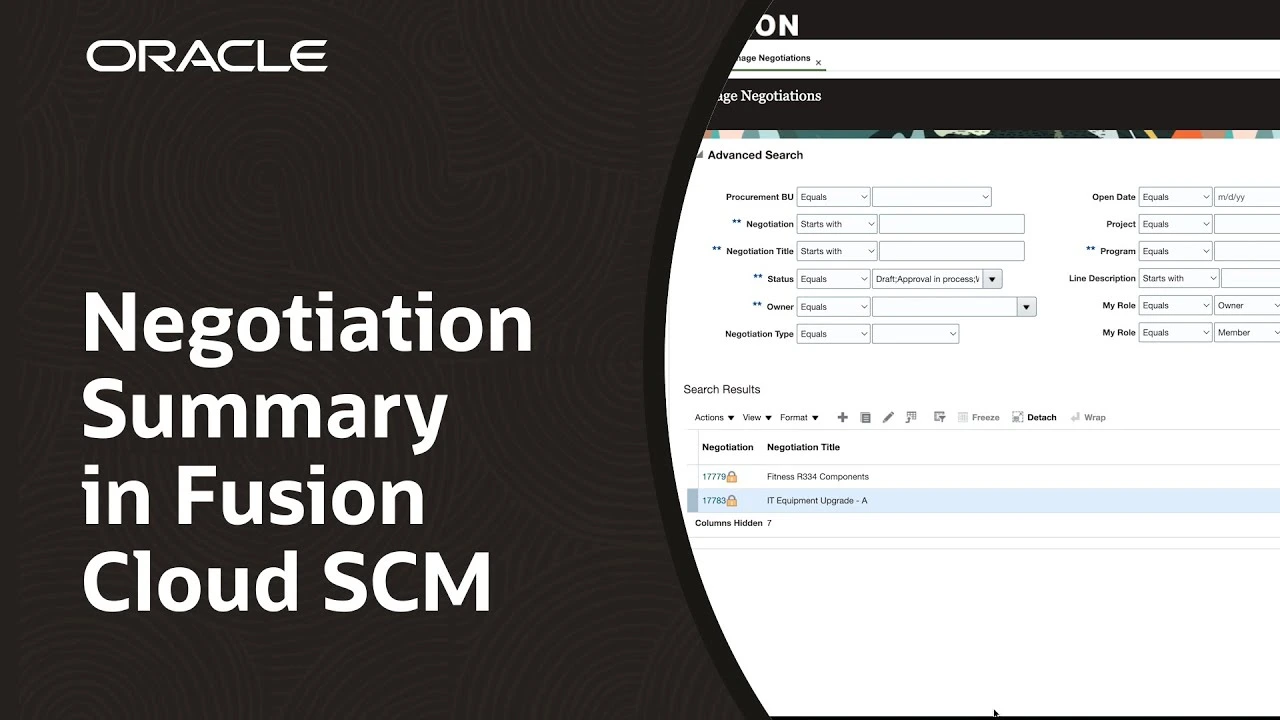Click the Detach table button
The image size is (1280, 720).
(1034, 417)
